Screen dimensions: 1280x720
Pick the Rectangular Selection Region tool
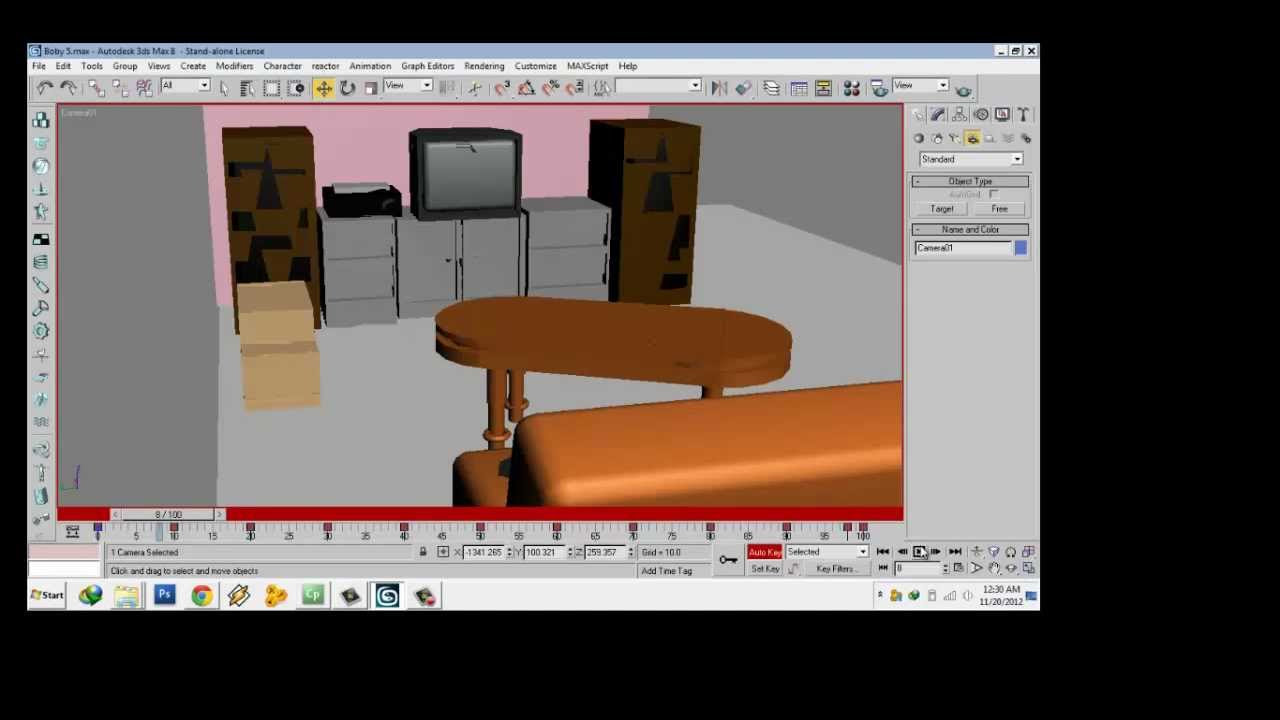point(272,88)
